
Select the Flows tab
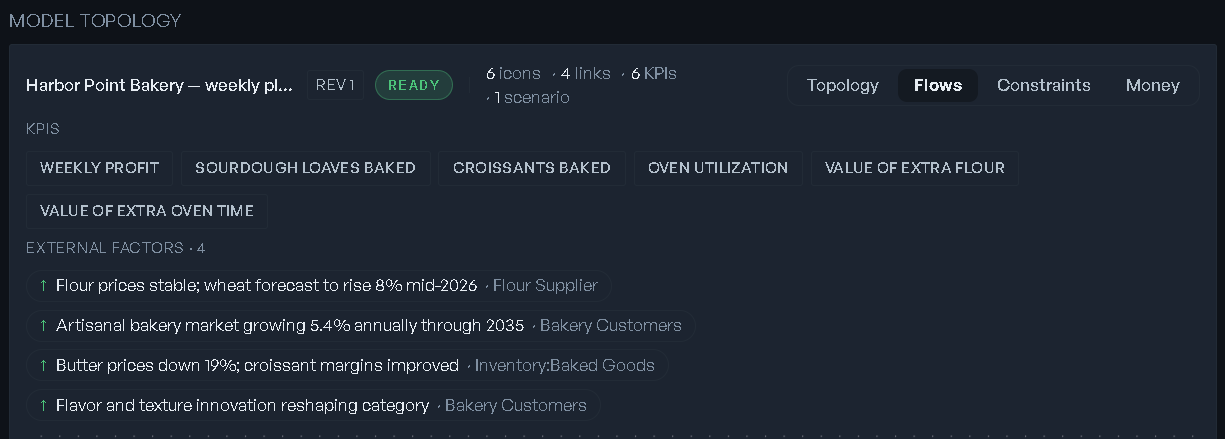[x=938, y=85]
